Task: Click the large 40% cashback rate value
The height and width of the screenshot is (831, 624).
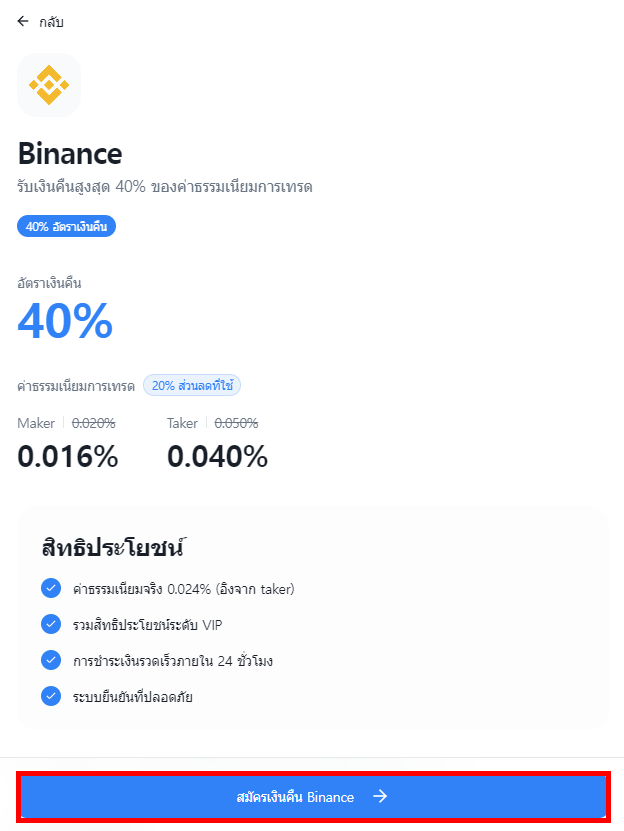Action: coord(66,321)
